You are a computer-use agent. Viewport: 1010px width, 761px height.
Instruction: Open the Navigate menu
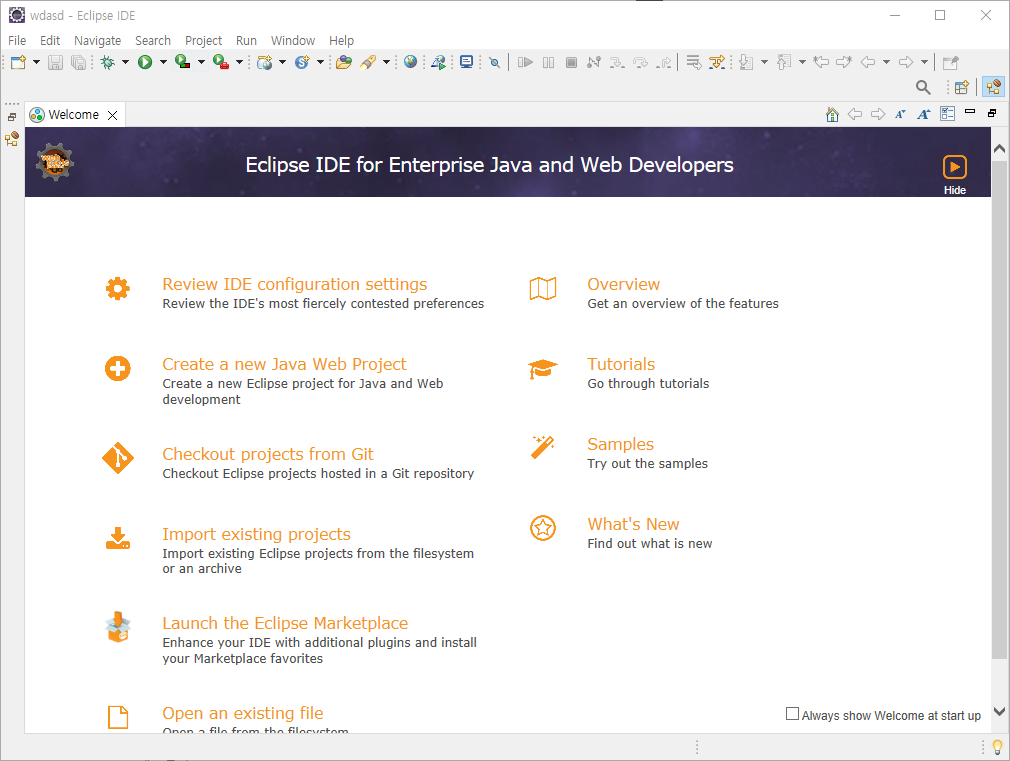pyautogui.click(x=97, y=41)
